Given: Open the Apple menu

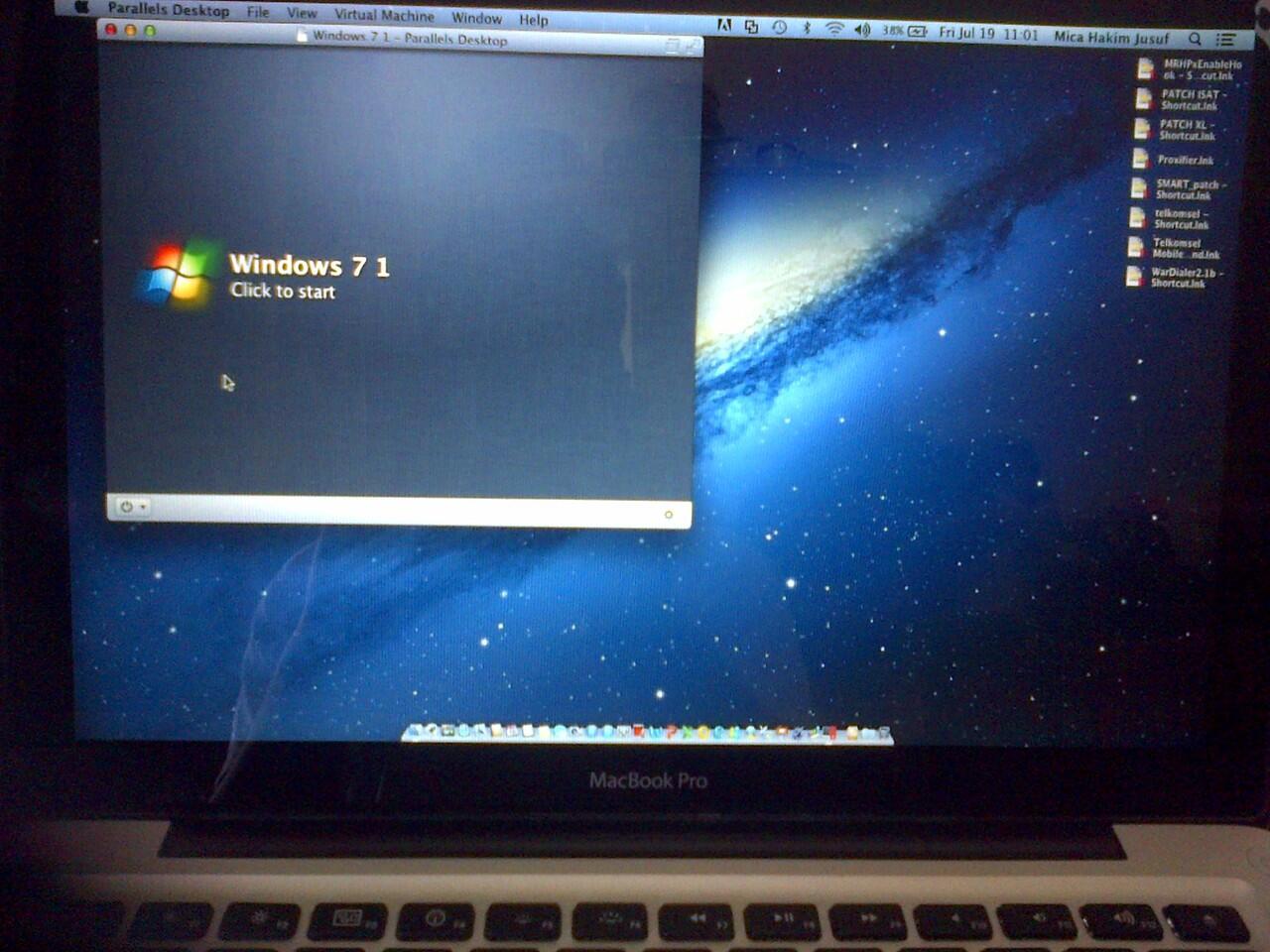Looking at the screenshot, I should pos(81,7).
